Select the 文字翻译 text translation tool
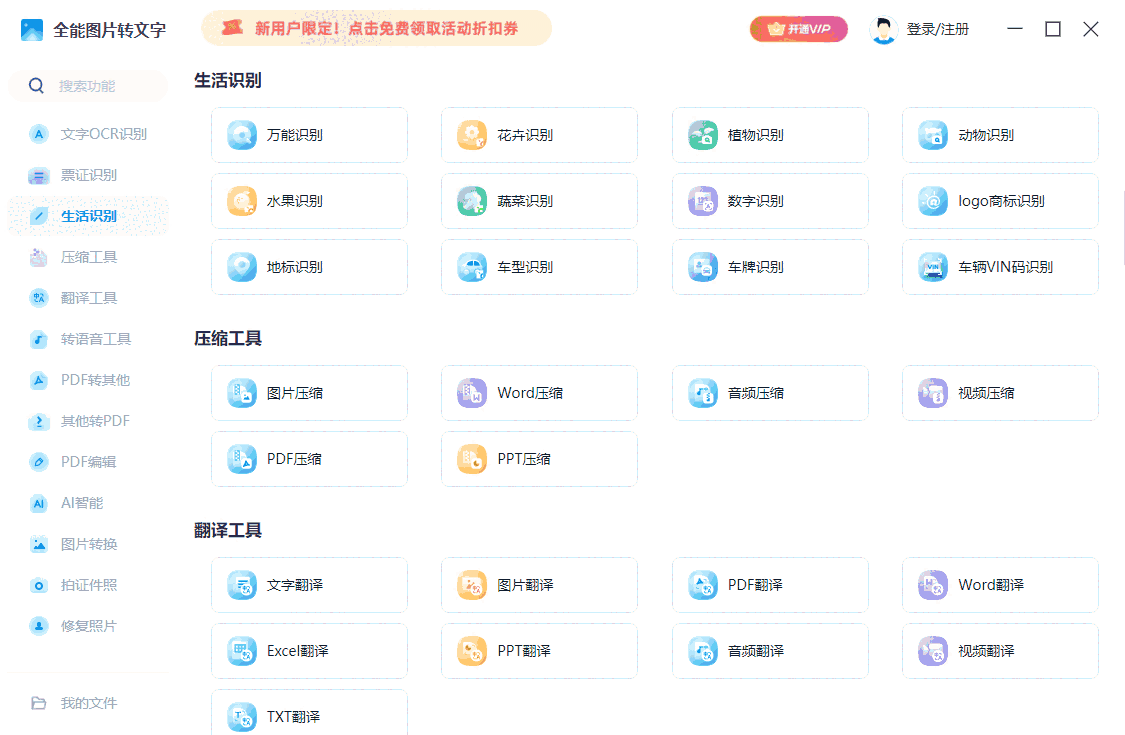1125x735 pixels. coord(309,584)
